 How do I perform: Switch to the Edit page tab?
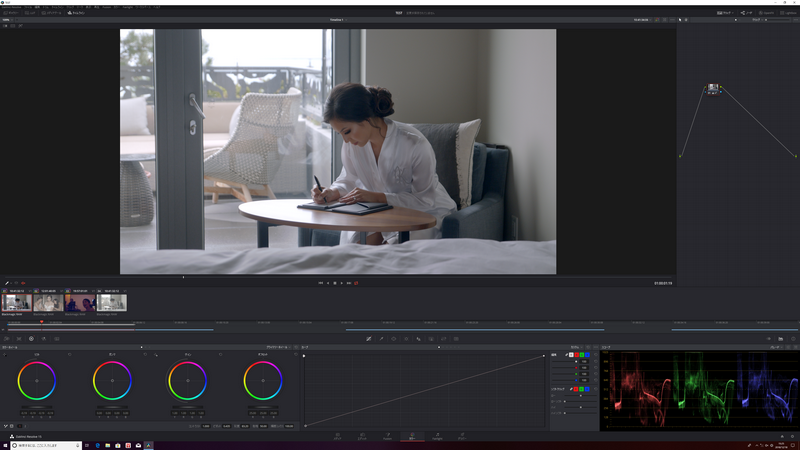pyautogui.click(x=362, y=436)
